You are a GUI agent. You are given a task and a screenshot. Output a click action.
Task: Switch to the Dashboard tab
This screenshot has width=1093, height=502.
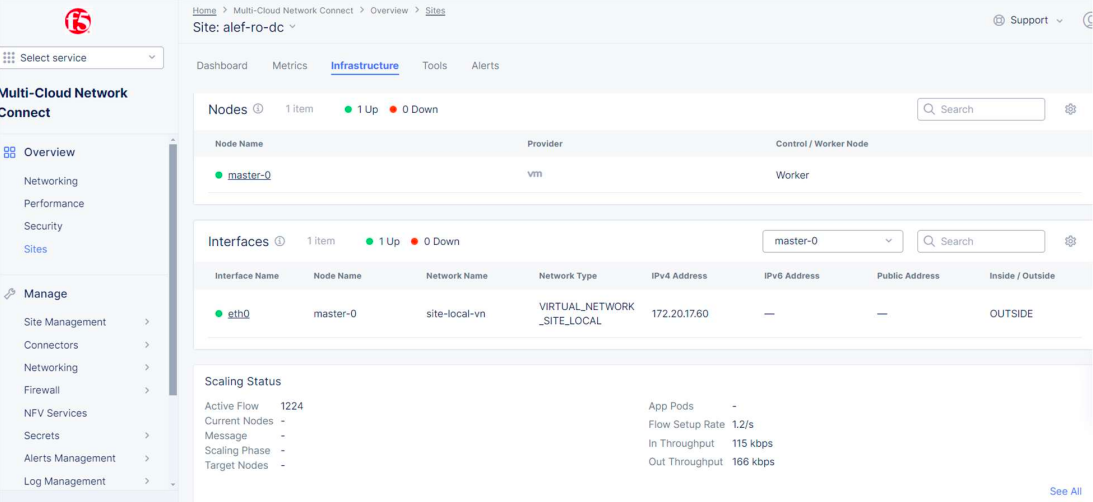222,66
